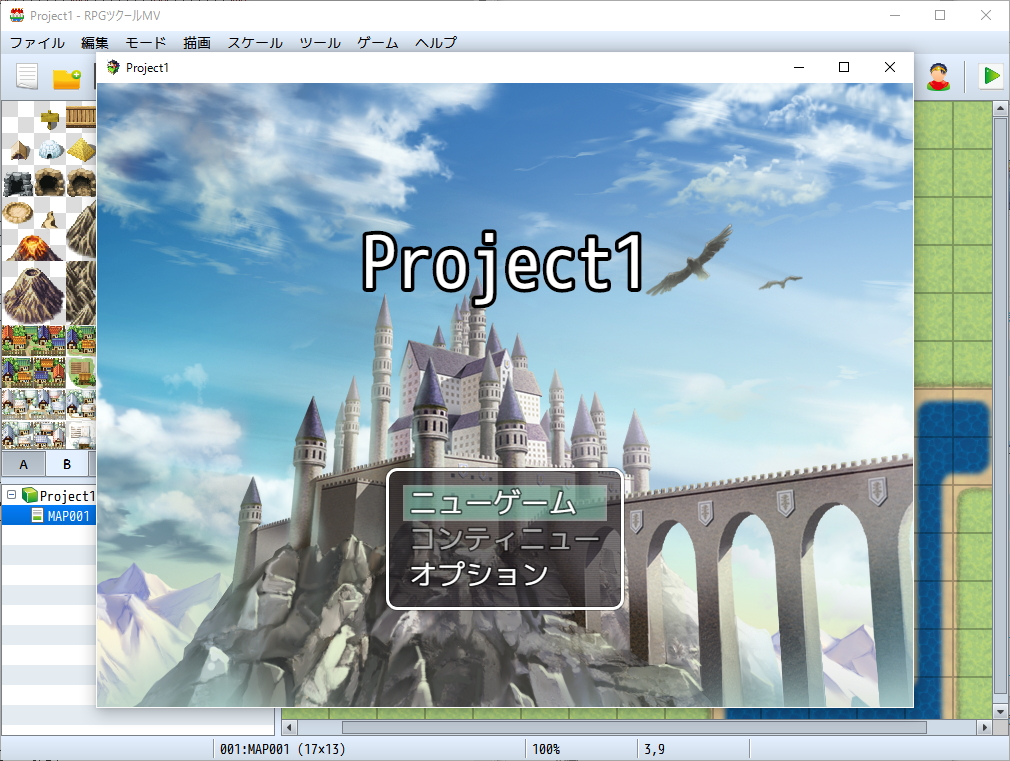Click the Project1 game window icon
The image size is (1010, 761).
tap(113, 67)
